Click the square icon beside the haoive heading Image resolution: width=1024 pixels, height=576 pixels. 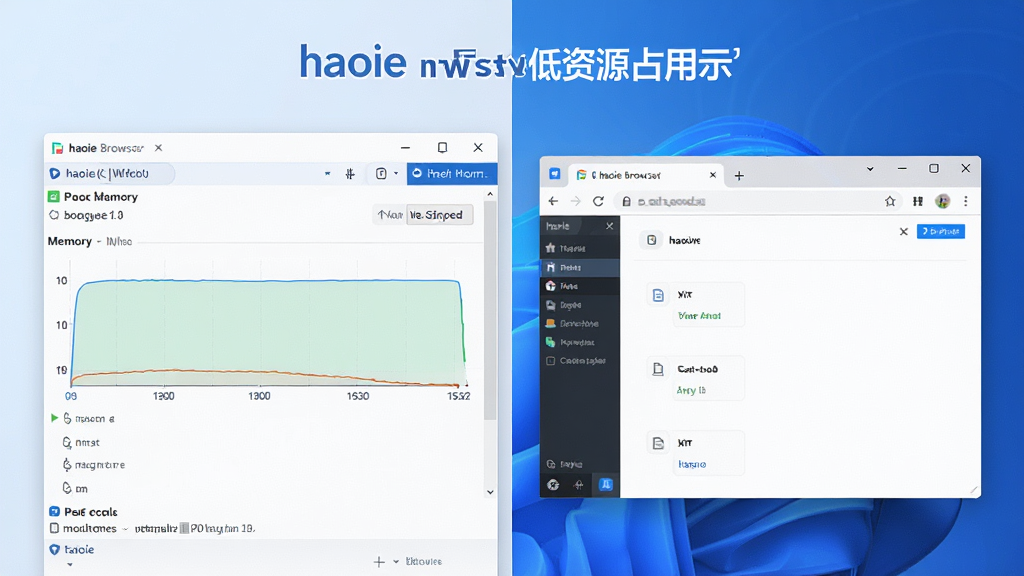[x=651, y=240]
